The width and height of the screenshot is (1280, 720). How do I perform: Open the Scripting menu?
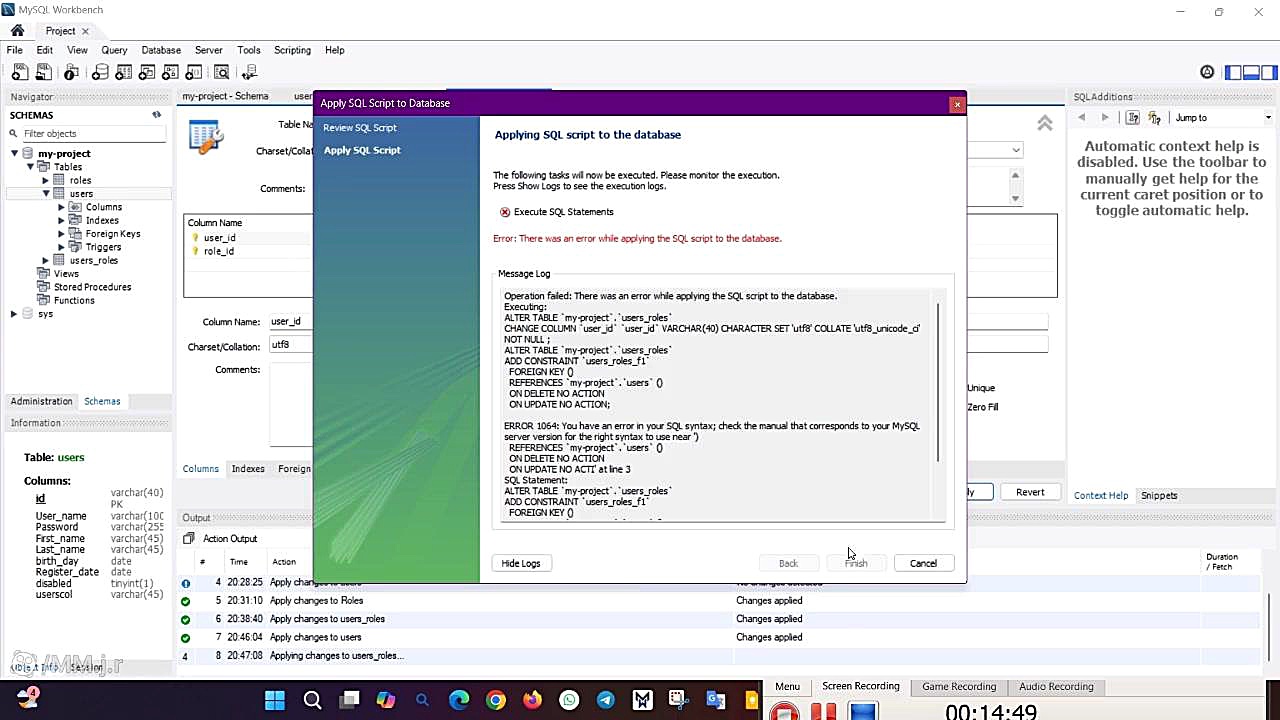tap(292, 50)
